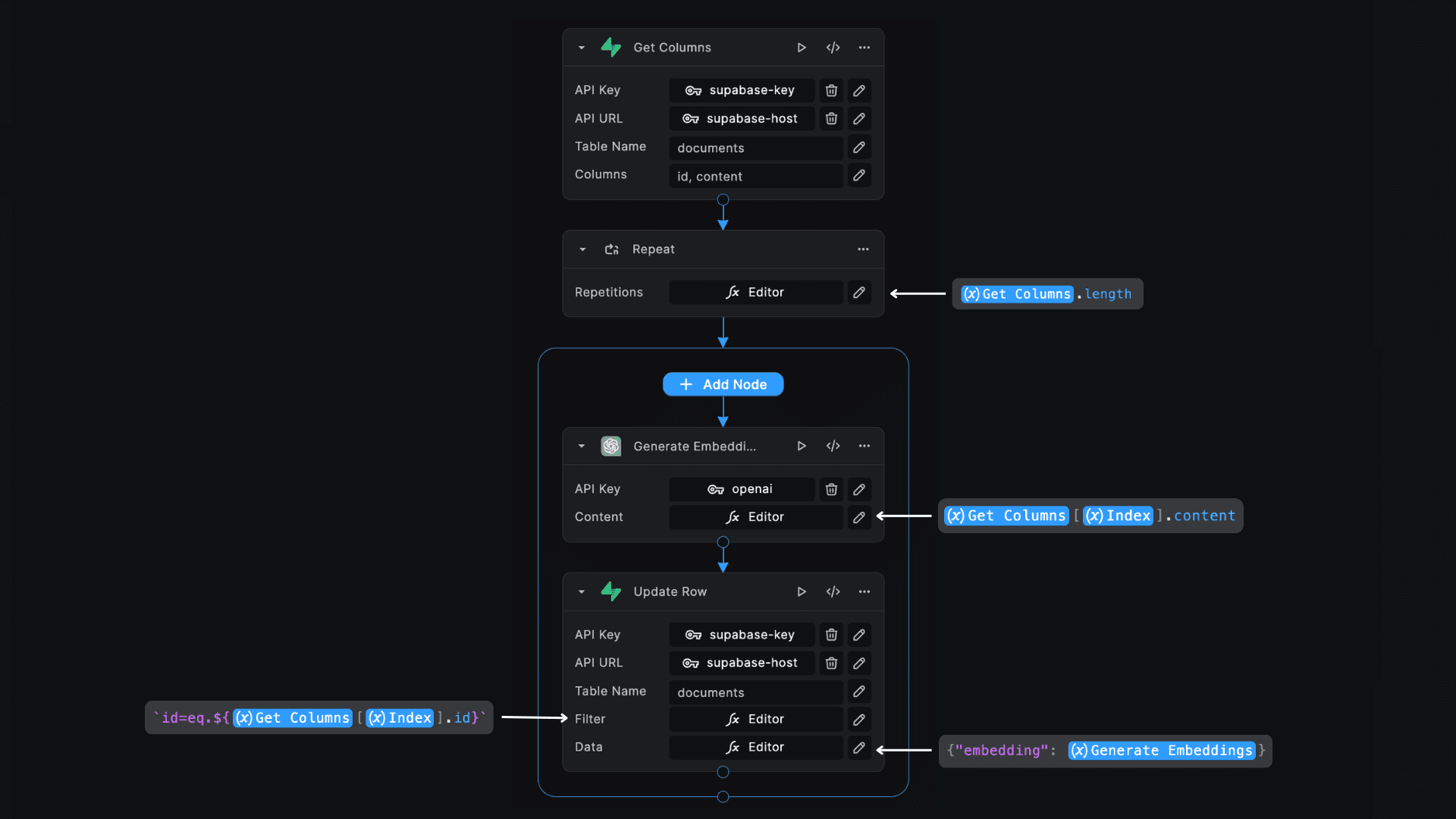Collapse the Get Columns node
Viewport: 1456px width, 819px height.
tap(582, 48)
